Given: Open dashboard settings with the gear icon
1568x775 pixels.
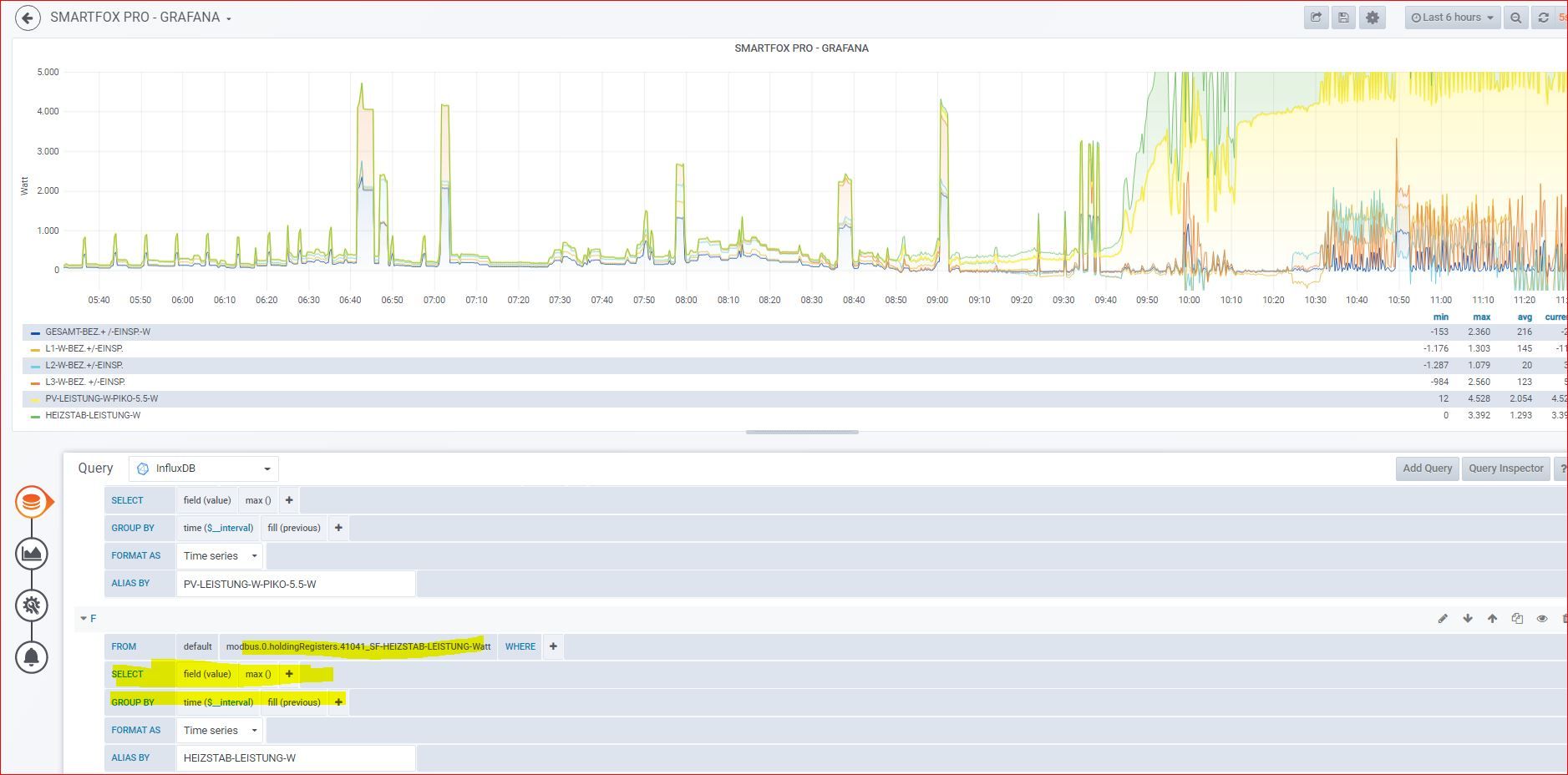Looking at the screenshot, I should pyautogui.click(x=1371, y=17).
